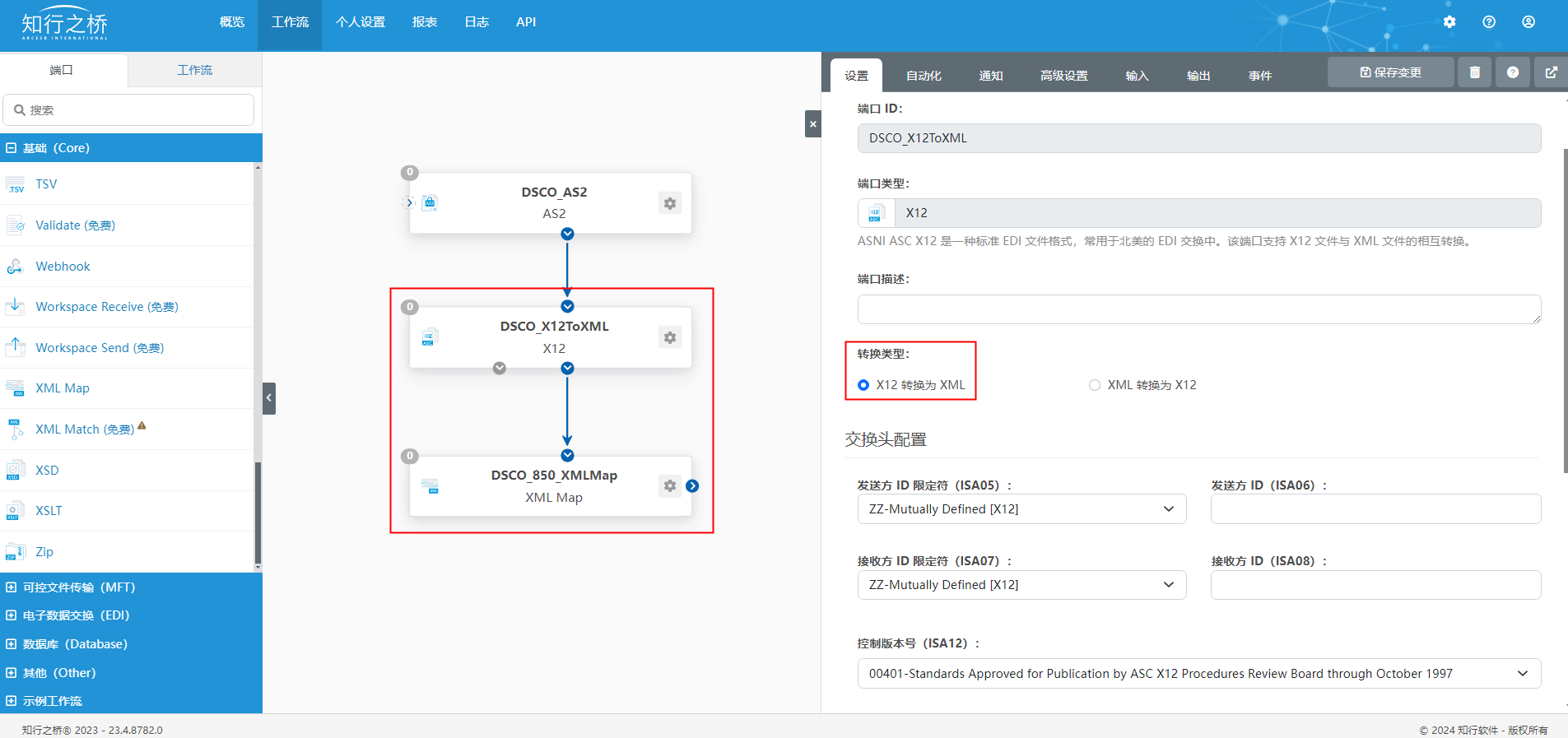Screen dimensions: 1568x738
Task: Click the gray connector dot under DSCO_X12ToXML
Action: click(500, 368)
